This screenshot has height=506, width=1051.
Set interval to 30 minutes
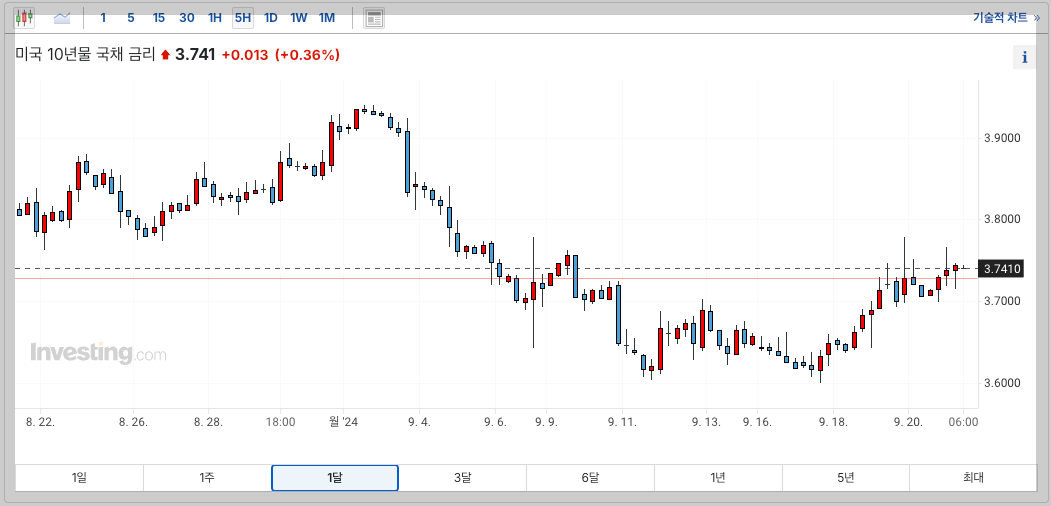[x=187, y=18]
